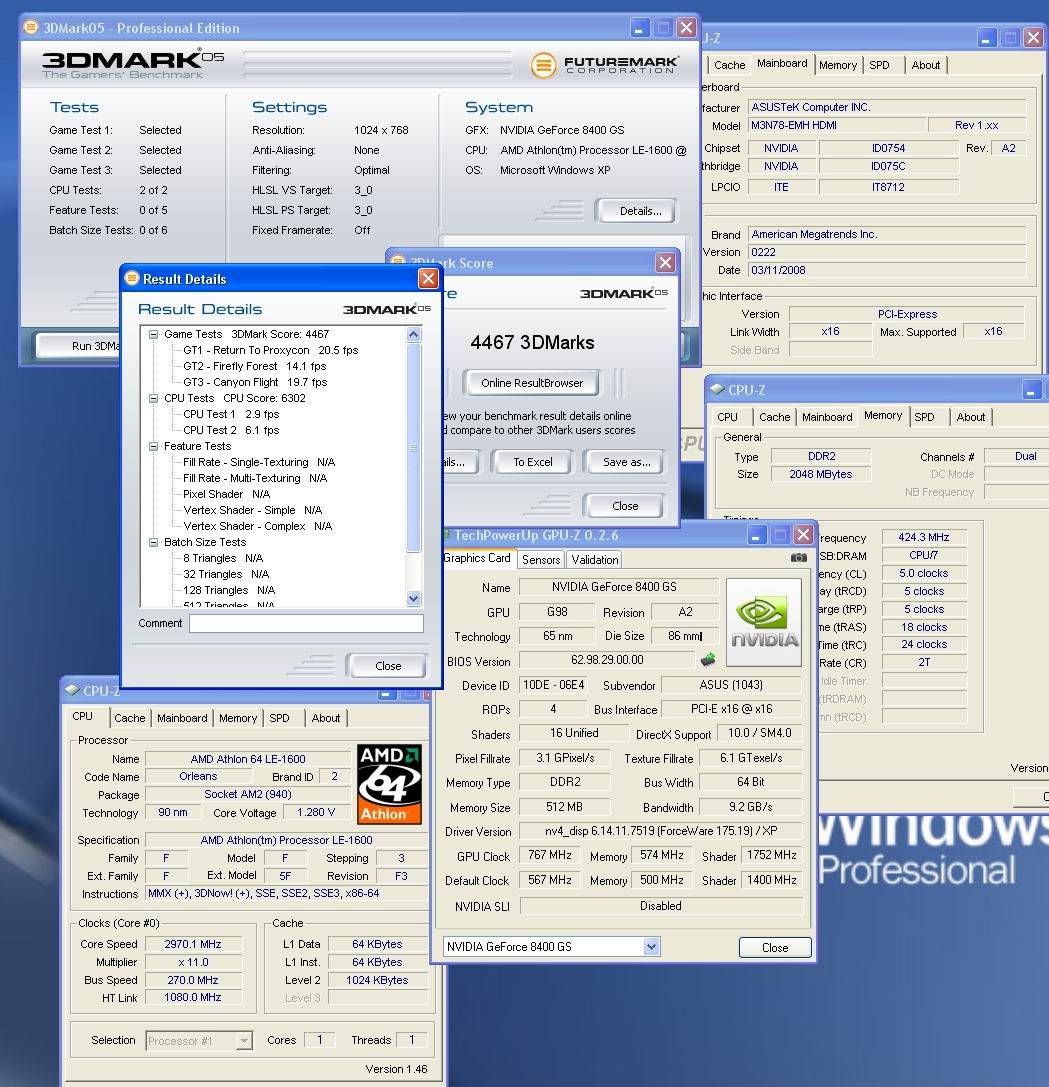Click the Core Speed value 2970.1 MHz
This screenshot has width=1049, height=1087.
point(193,944)
